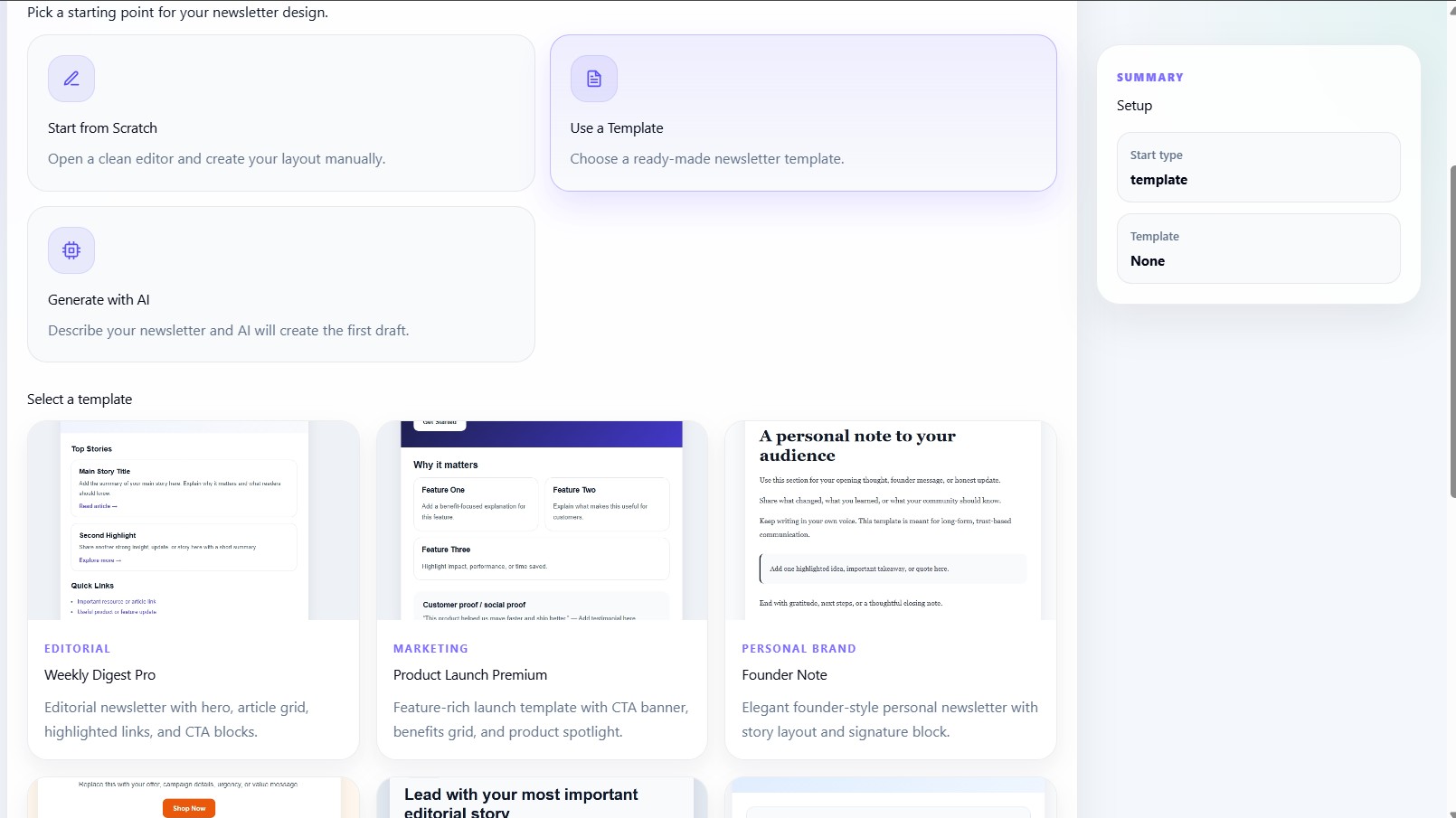Open the Product Launch Premium template preview
Image resolution: width=1456 pixels, height=818 pixels.
tap(542, 521)
